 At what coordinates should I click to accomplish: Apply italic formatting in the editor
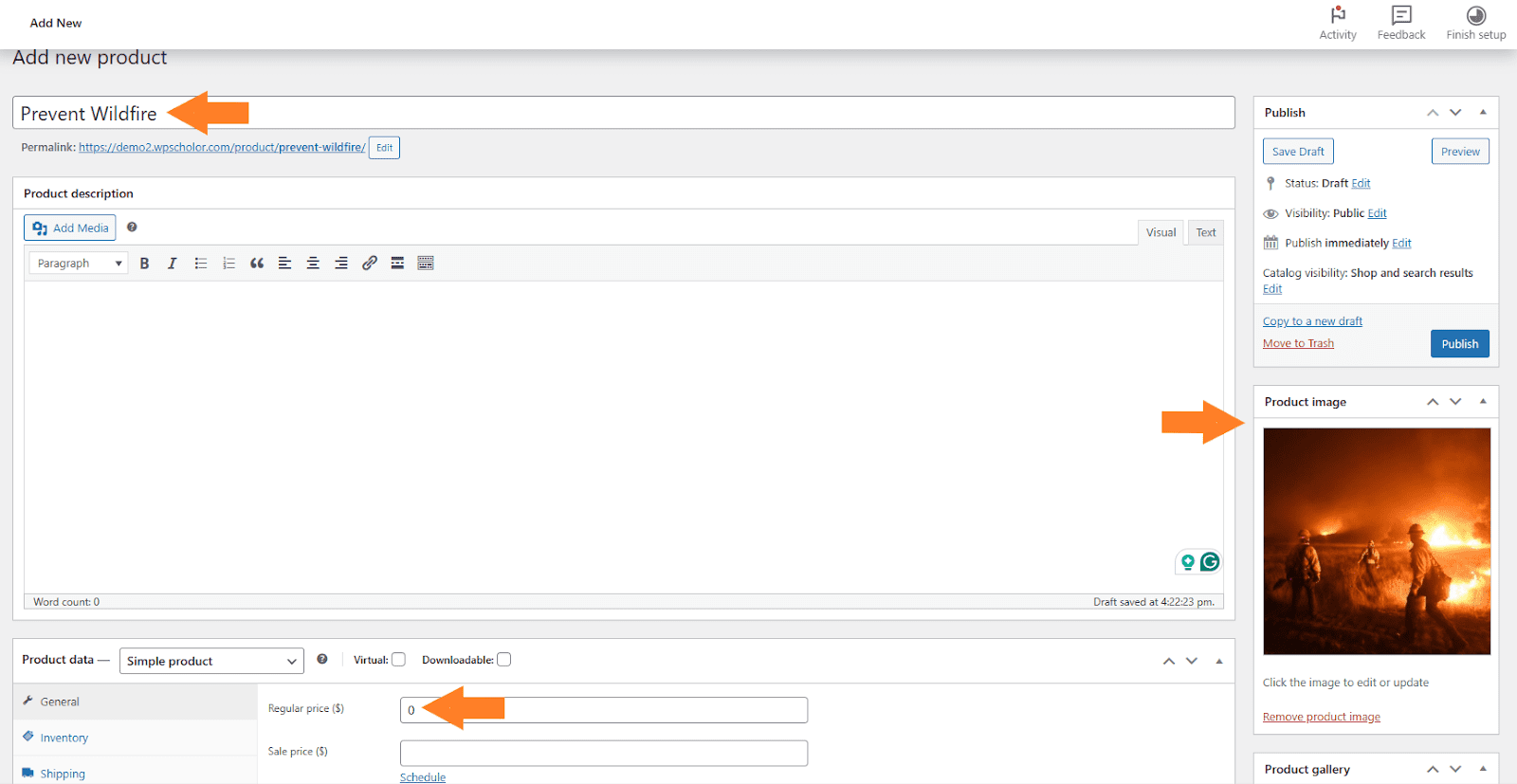172,264
